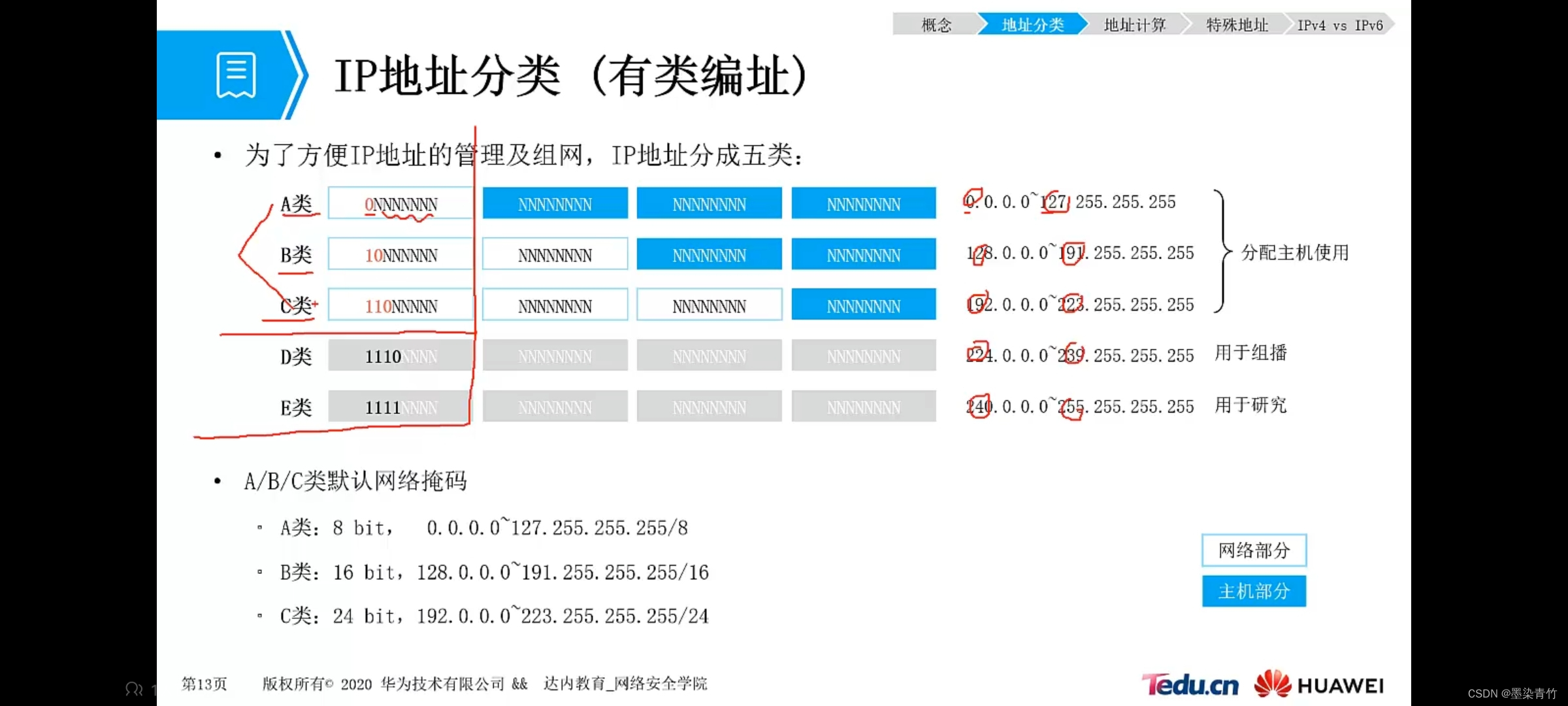
Task: Click the 第13页 page number
Action: [x=204, y=684]
